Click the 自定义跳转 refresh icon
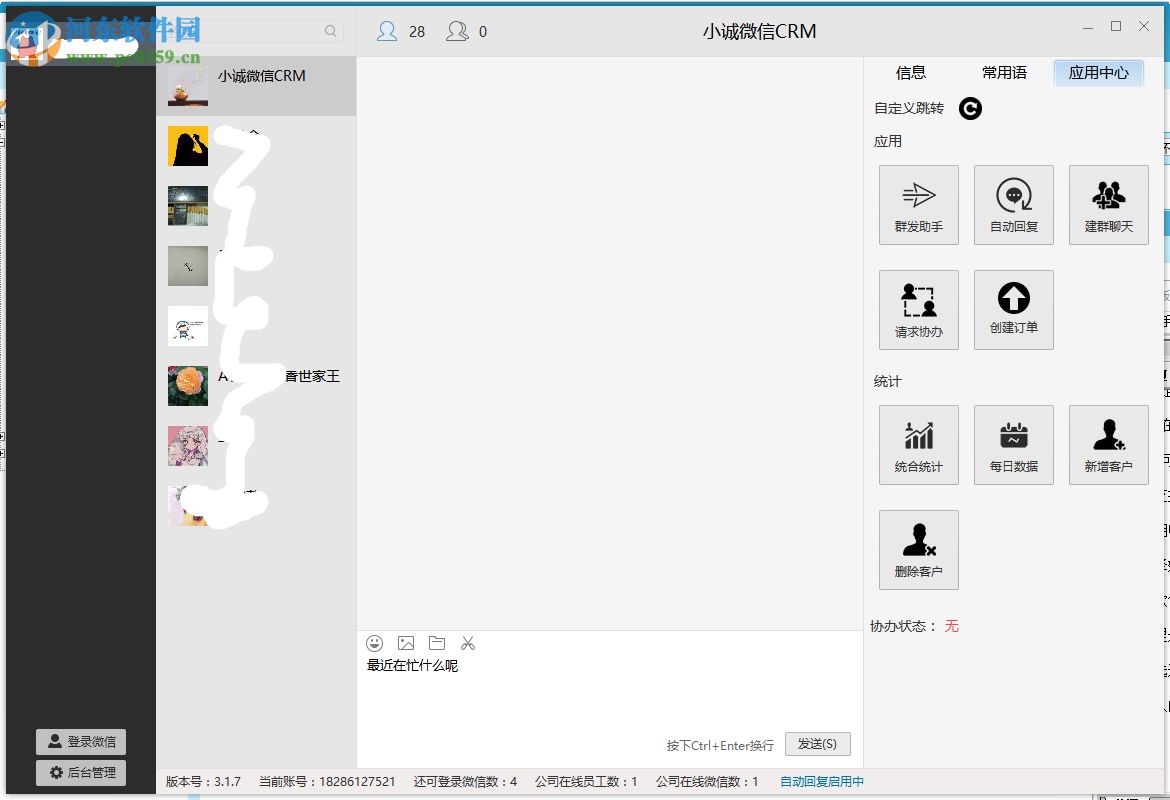Image resolution: width=1170 pixels, height=800 pixels. 969,108
